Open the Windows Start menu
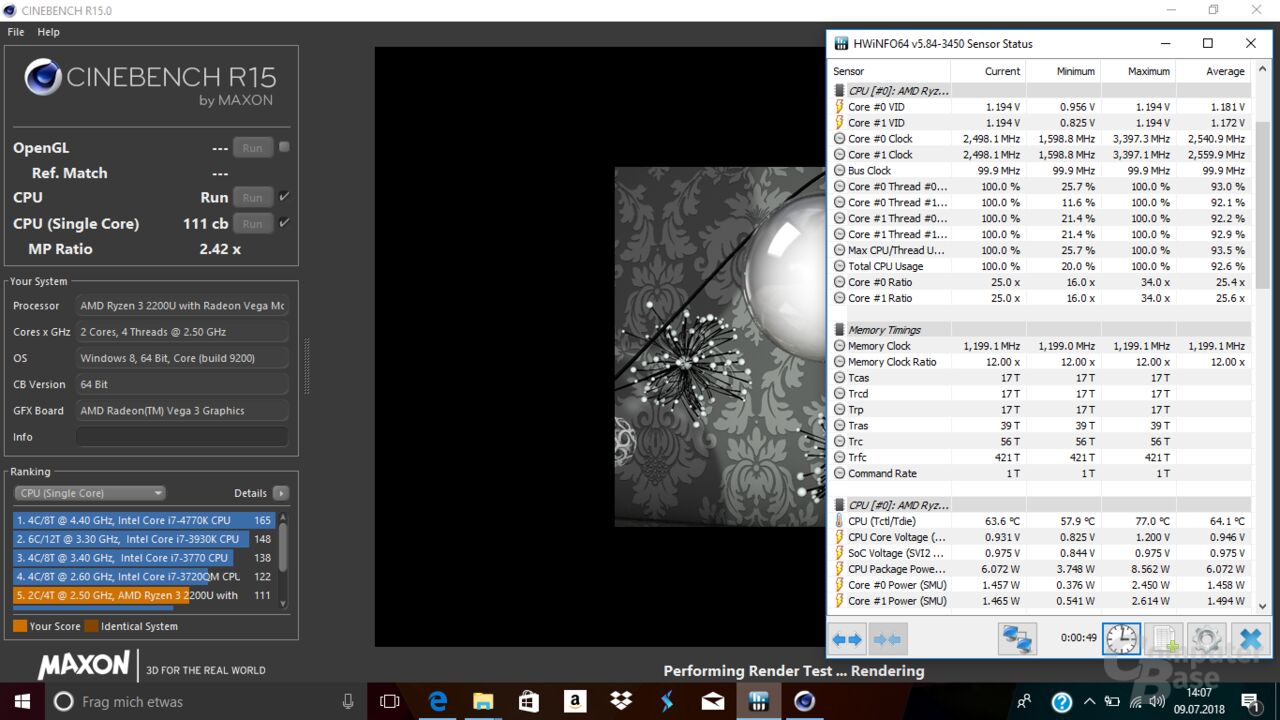Image resolution: width=1280 pixels, height=720 pixels. (x=22, y=701)
